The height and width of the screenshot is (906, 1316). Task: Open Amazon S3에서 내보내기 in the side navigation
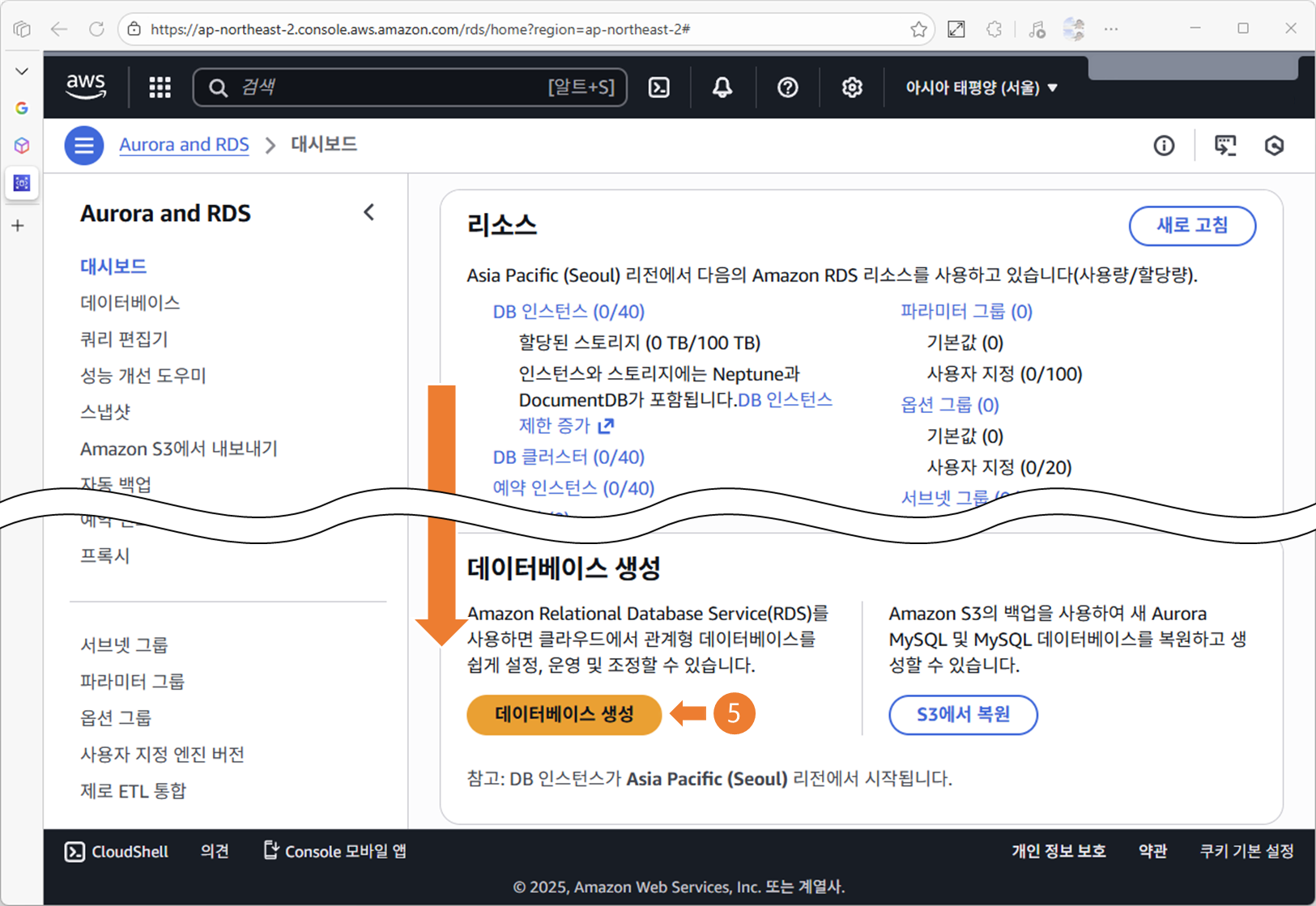click(179, 449)
